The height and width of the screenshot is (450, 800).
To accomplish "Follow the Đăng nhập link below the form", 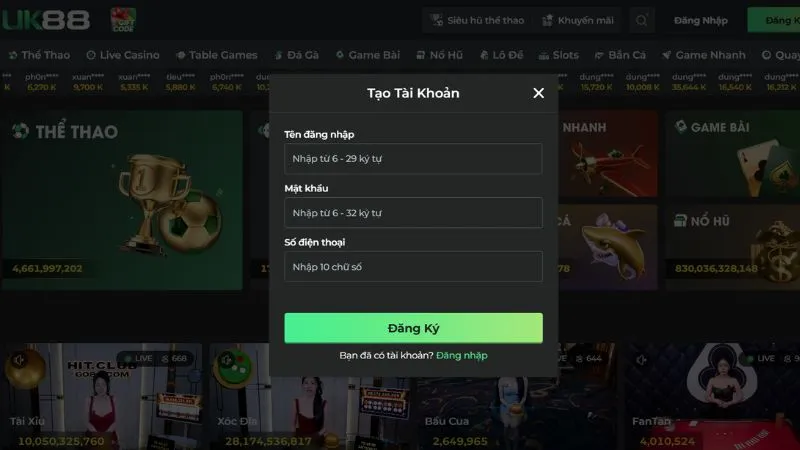I will tap(462, 356).
